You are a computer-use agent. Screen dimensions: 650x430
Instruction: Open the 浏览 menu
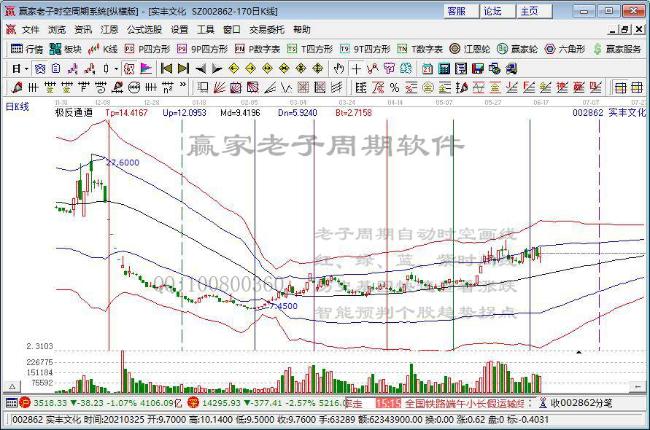(57, 29)
